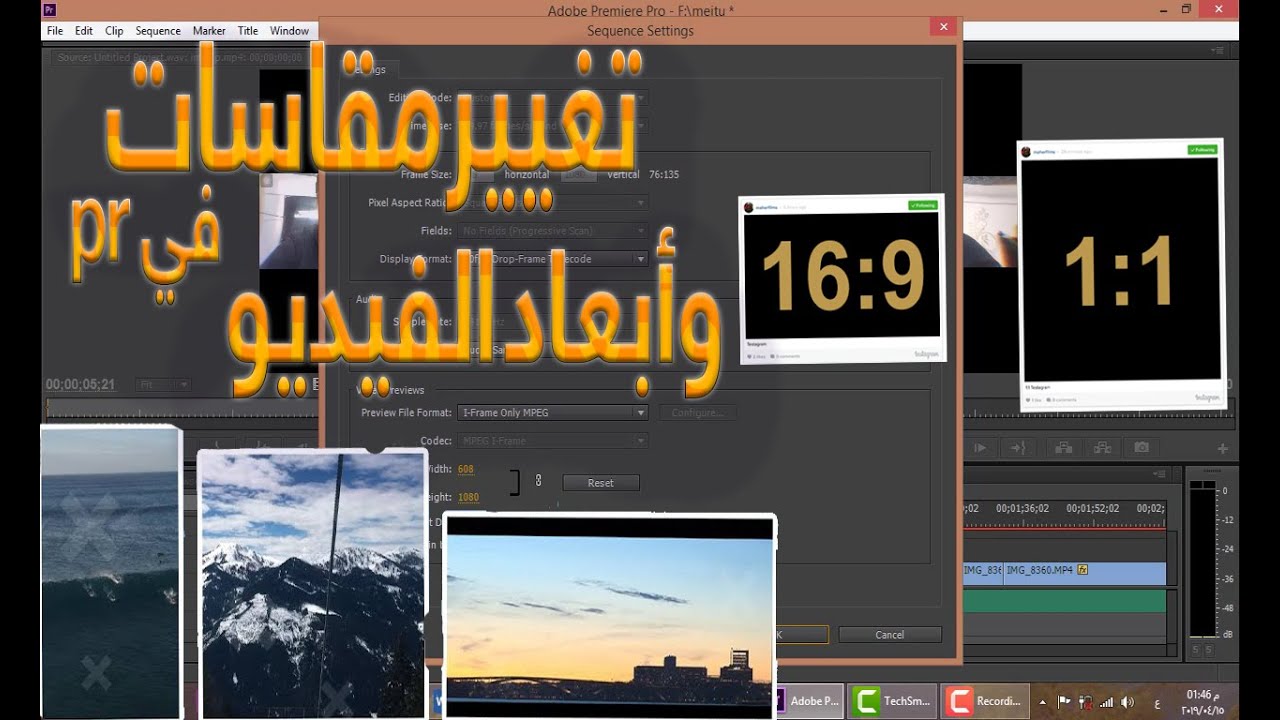
Task: Click the Export Frame camera icon
Action: (1141, 448)
